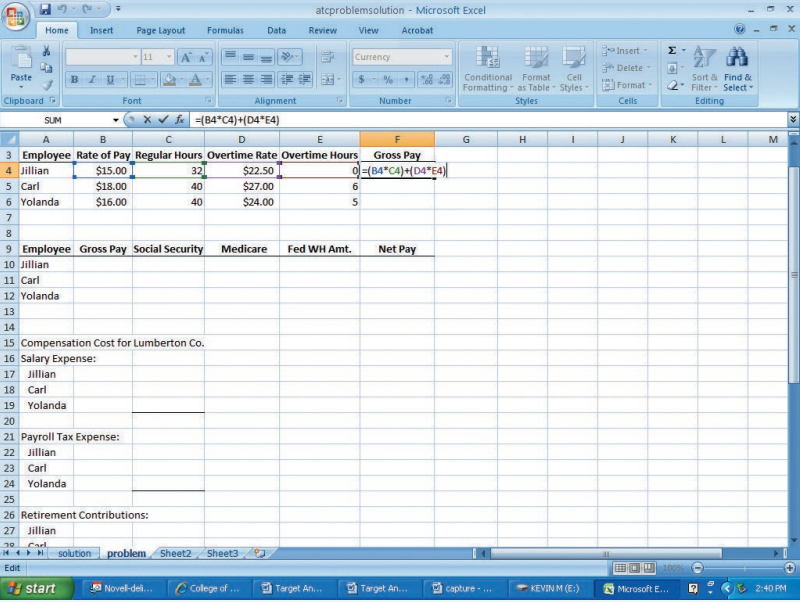Open the Currency number format dropdown
The width and height of the screenshot is (800, 602).
tap(447, 57)
